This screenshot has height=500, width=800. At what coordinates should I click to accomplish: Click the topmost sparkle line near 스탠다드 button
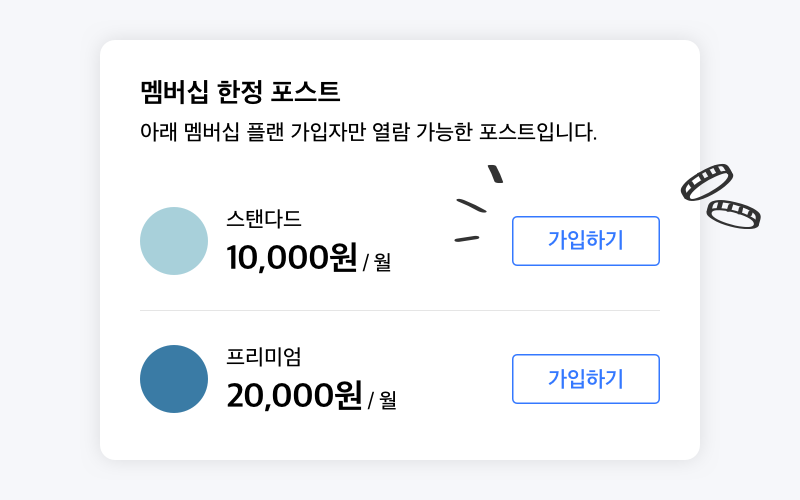pyautogui.click(x=495, y=174)
